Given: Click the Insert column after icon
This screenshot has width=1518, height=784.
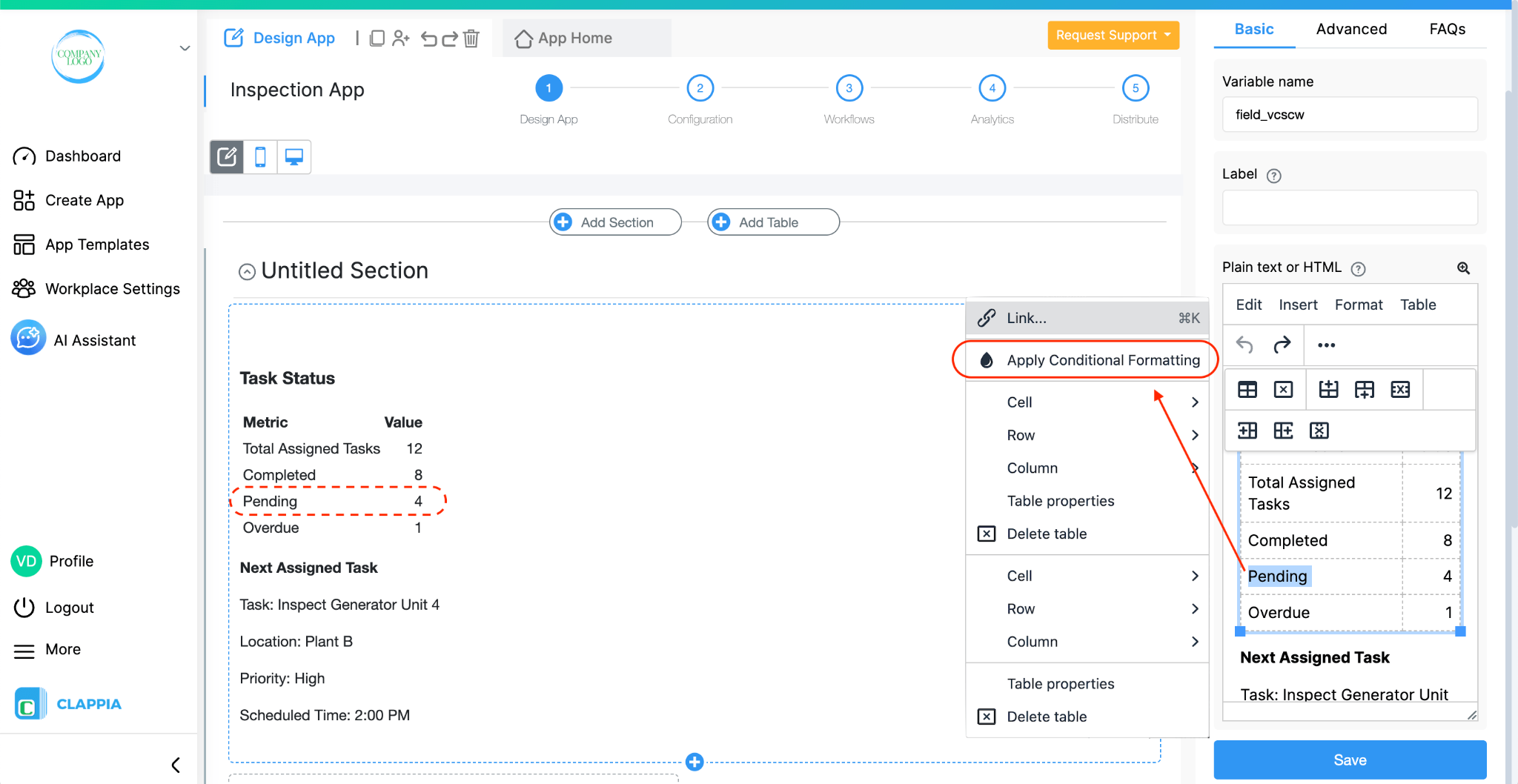Looking at the screenshot, I should point(1283,431).
